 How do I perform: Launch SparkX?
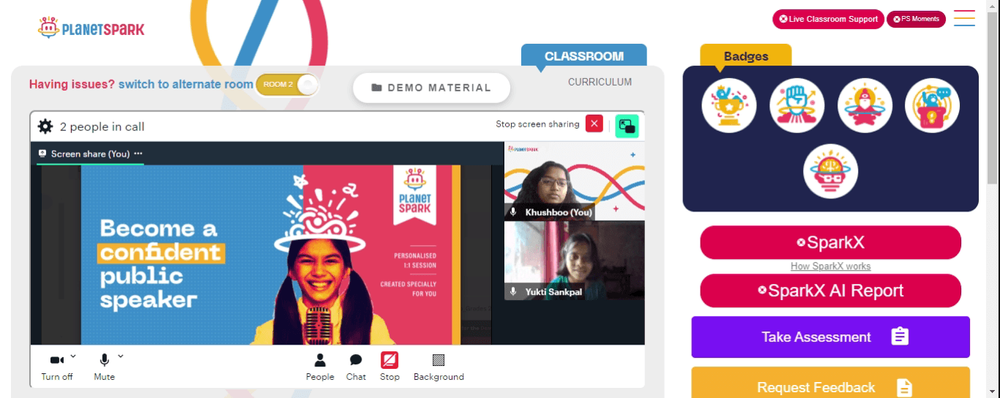(x=830, y=242)
